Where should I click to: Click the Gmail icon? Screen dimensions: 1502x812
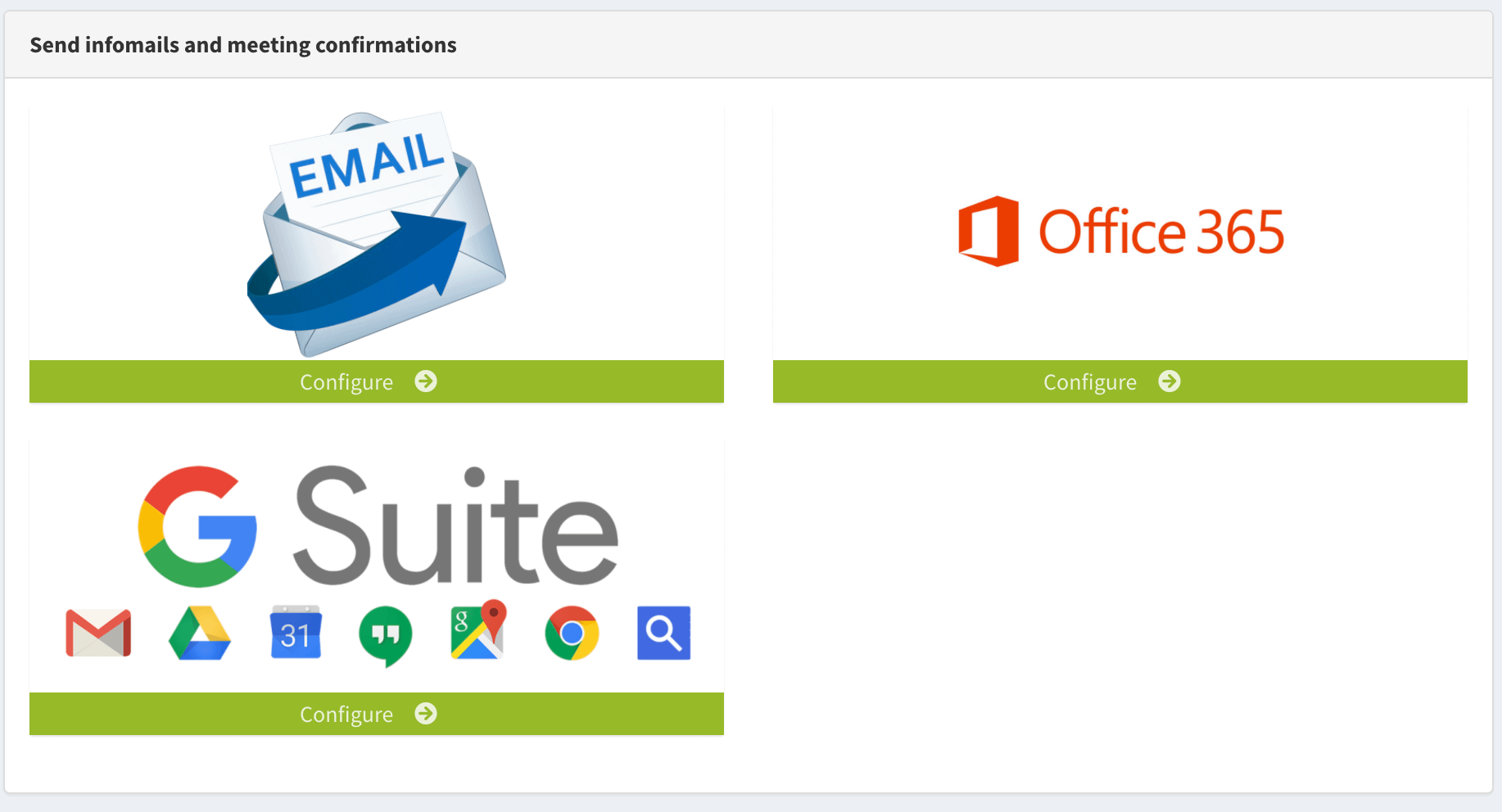pos(98,633)
